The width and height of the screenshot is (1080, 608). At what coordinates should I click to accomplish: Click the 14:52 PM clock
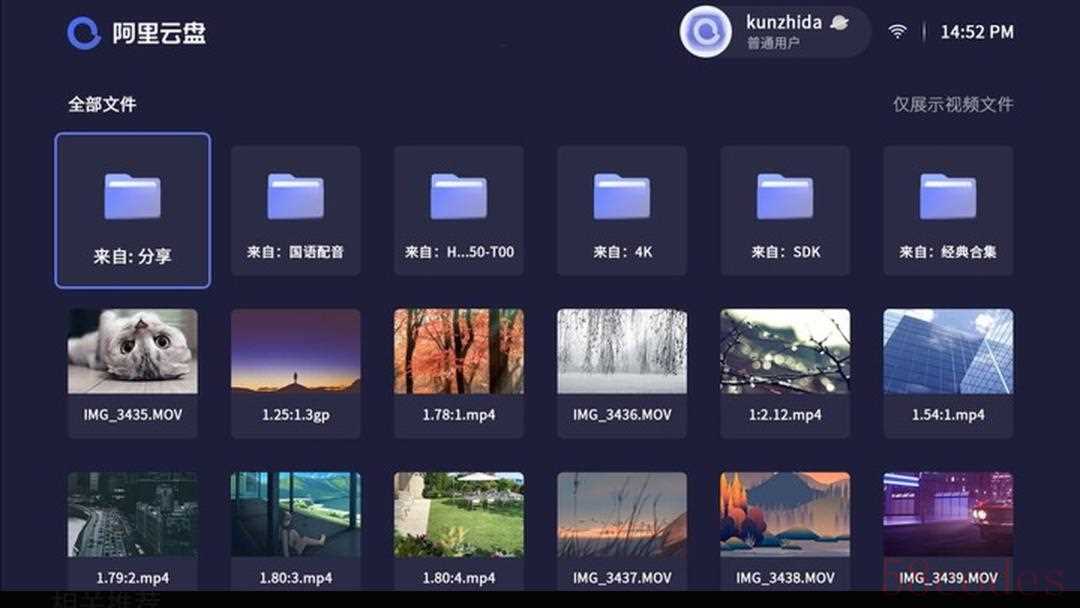(x=977, y=32)
